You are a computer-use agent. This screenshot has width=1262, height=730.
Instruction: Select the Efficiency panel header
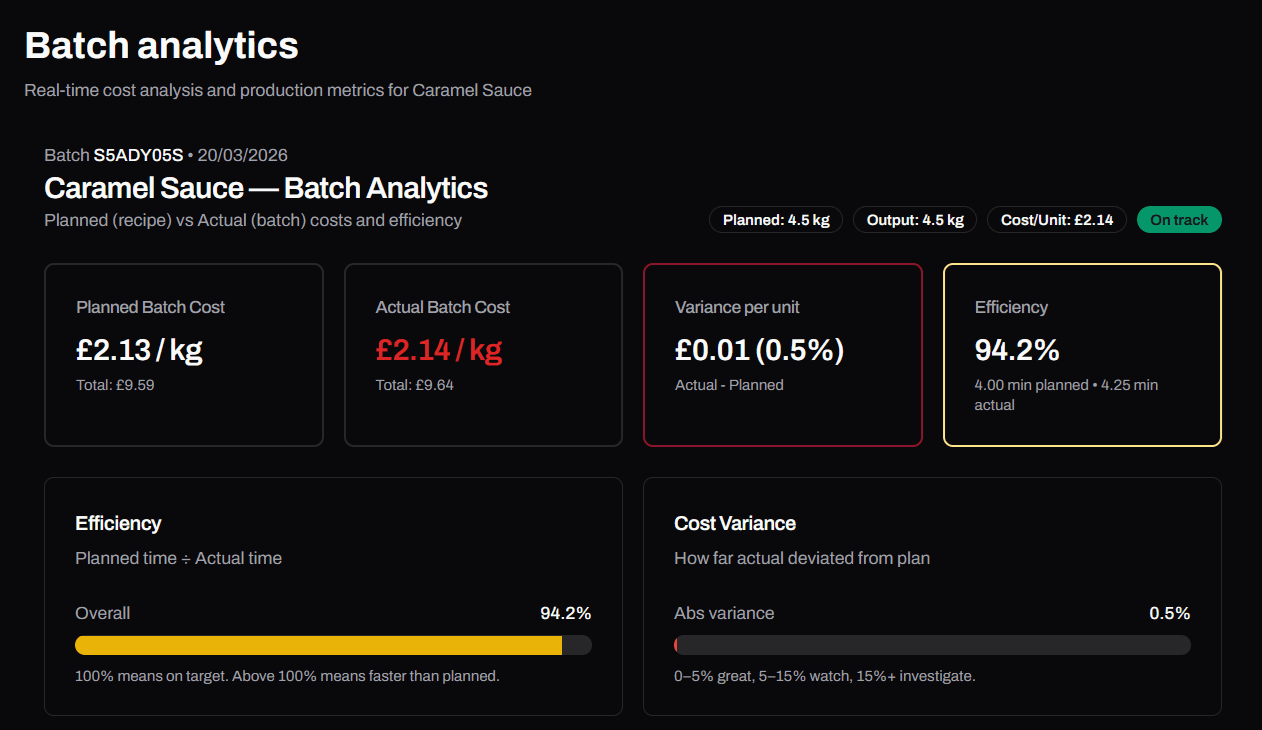pyautogui.click(x=118, y=523)
